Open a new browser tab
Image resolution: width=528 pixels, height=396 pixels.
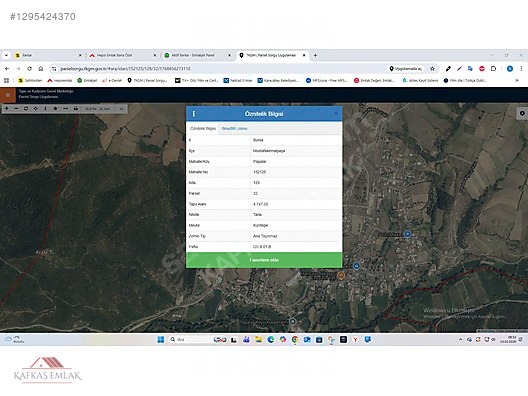point(315,55)
